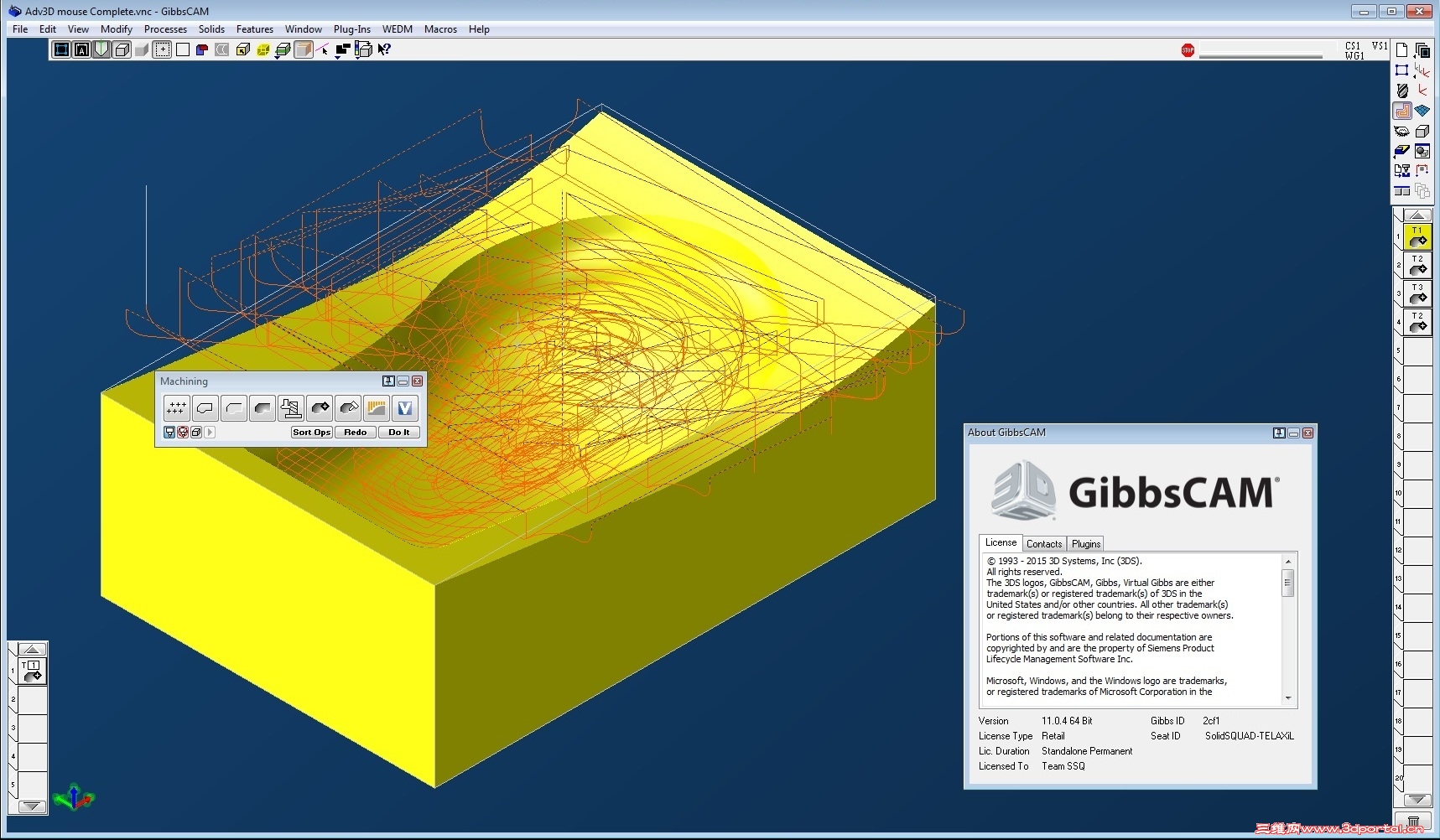Select process tile 1 in bottom-left list
Screen dimensions: 1440x840
(x=32, y=671)
